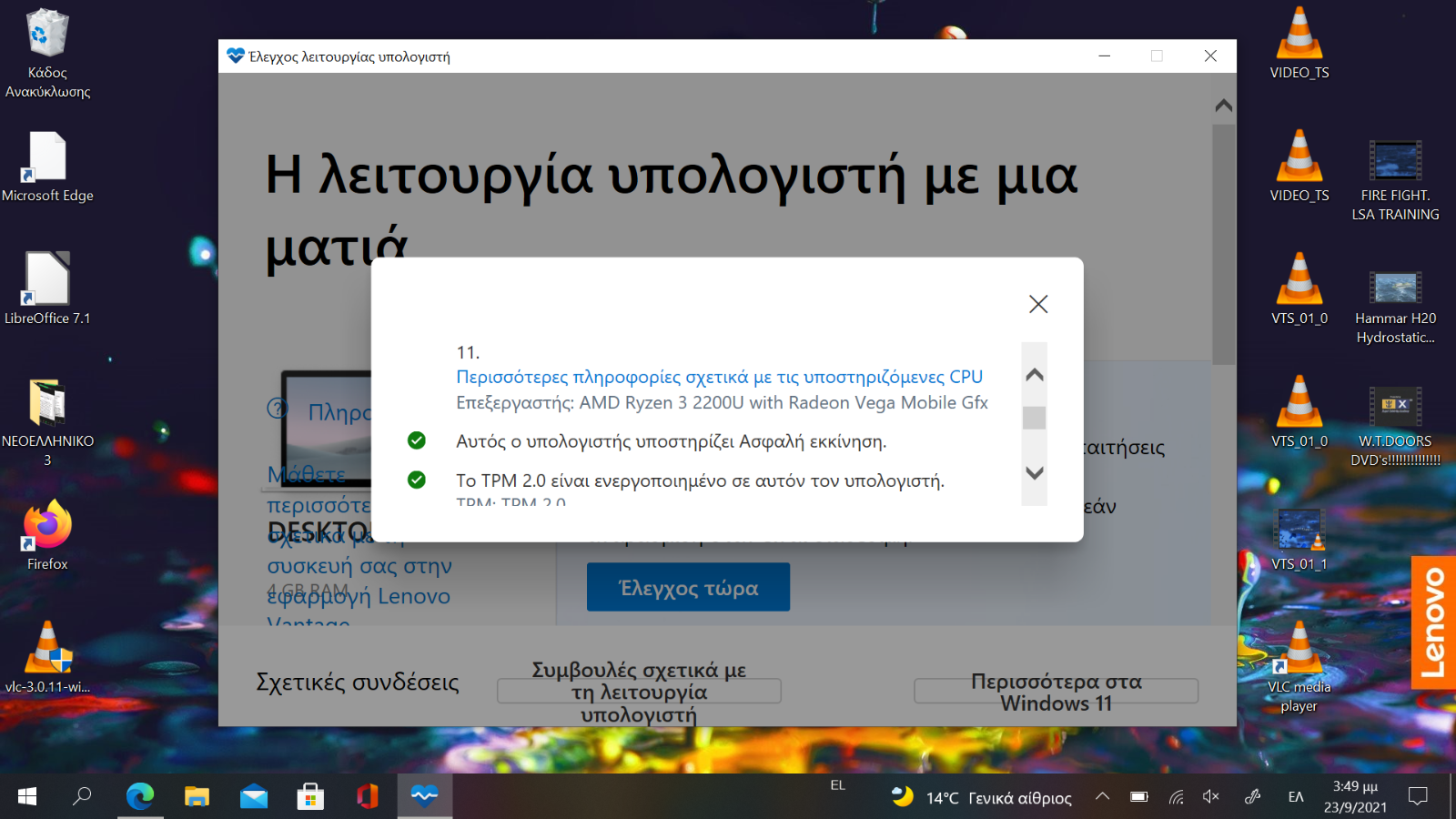Click the 'Έλεγχος τώρα' button
1456x819 pixels.
point(688,588)
